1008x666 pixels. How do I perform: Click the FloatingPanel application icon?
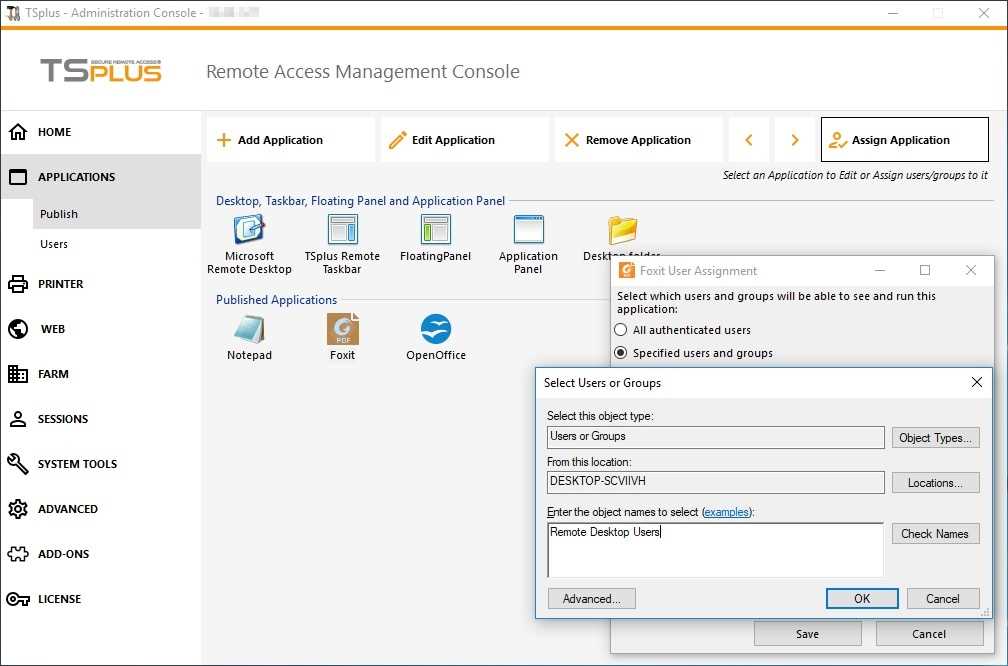click(x=435, y=231)
